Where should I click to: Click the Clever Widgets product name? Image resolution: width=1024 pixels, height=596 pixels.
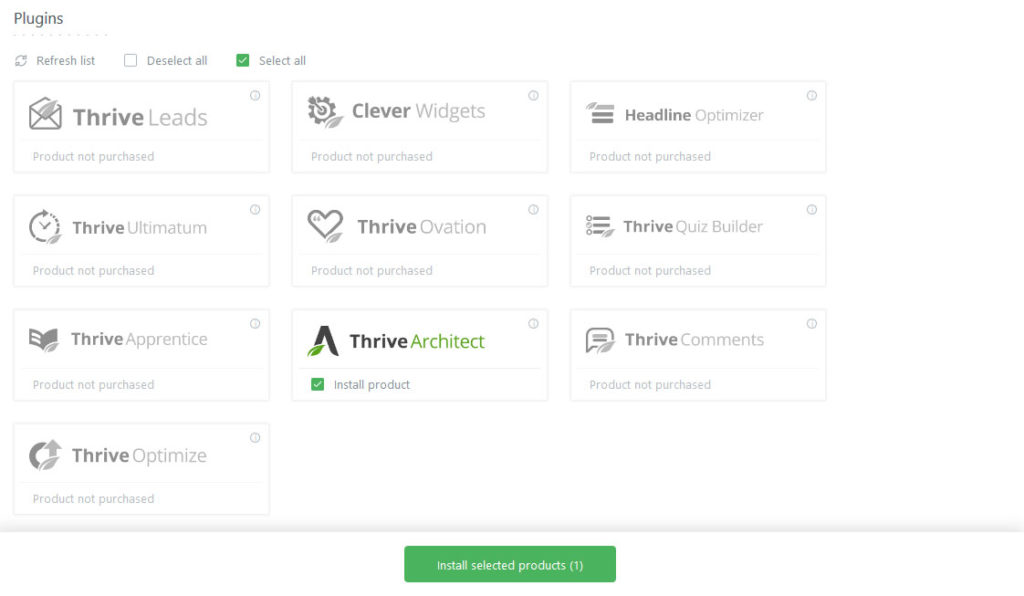419,111
